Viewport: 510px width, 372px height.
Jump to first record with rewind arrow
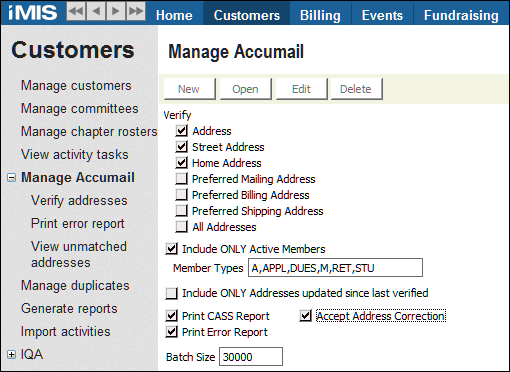point(76,11)
